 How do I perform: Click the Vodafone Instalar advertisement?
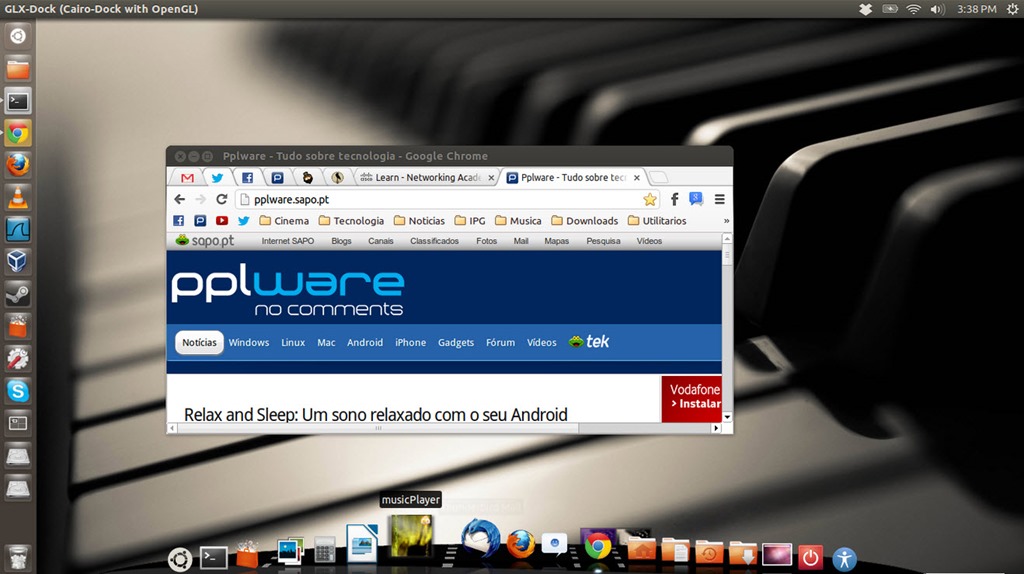point(692,398)
